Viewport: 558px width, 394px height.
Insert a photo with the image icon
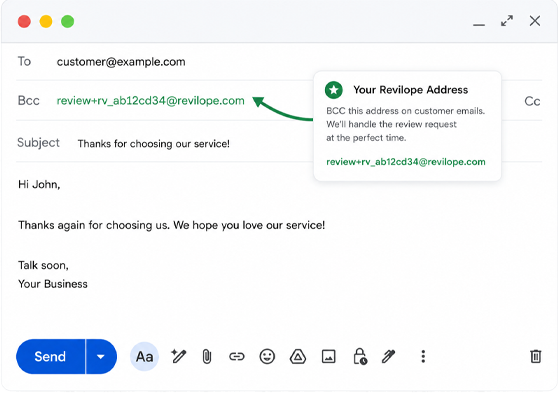coord(328,356)
